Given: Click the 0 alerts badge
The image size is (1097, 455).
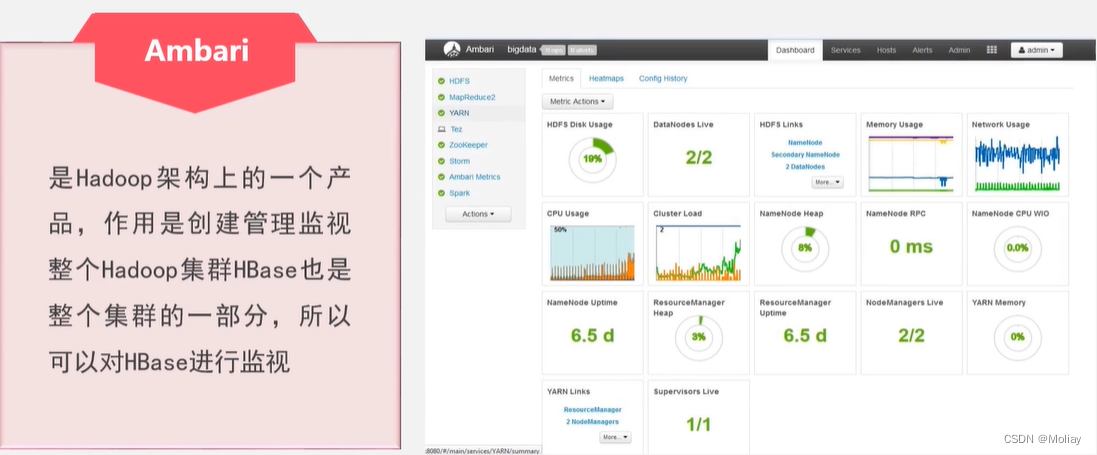Looking at the screenshot, I should point(582,50).
